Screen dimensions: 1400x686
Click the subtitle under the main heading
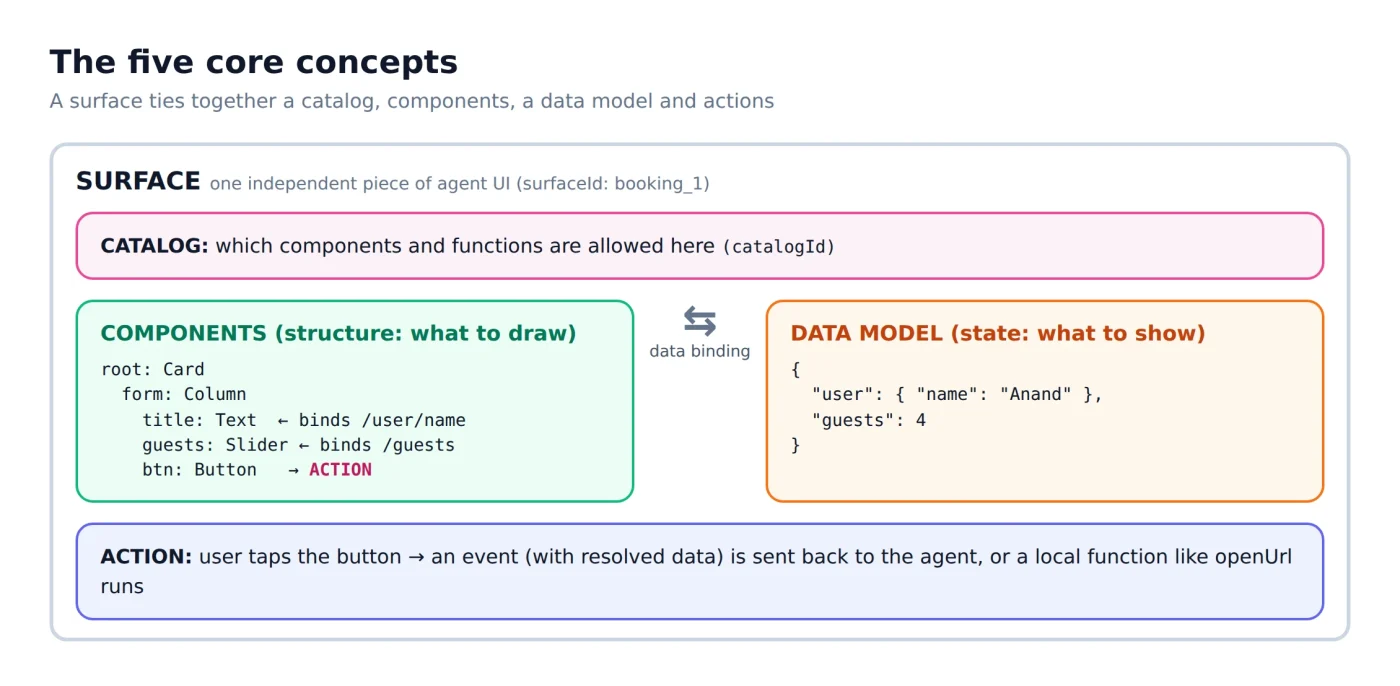412,101
